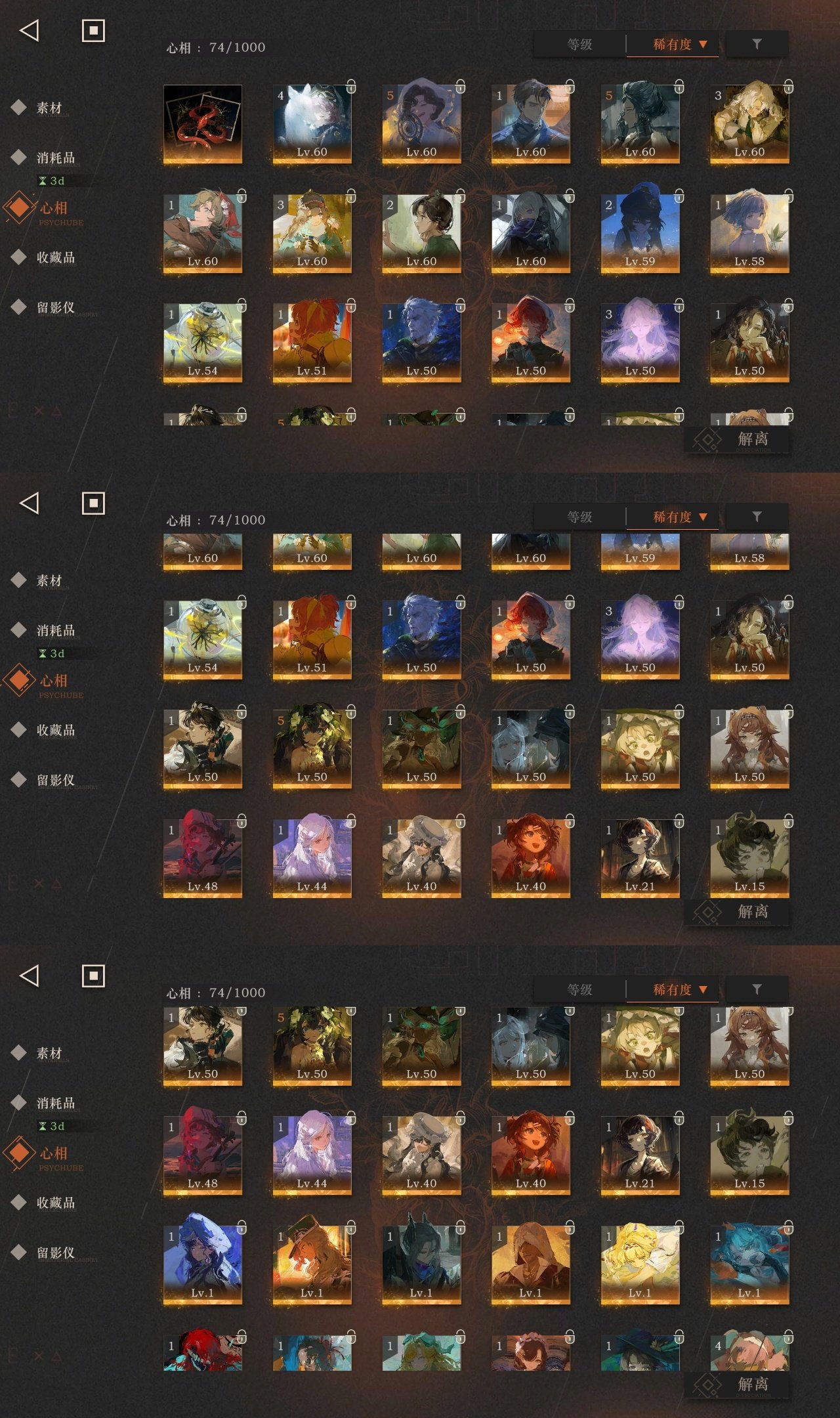Select the red snake psychube card without level
The height and width of the screenshot is (1418, 840).
(202, 124)
